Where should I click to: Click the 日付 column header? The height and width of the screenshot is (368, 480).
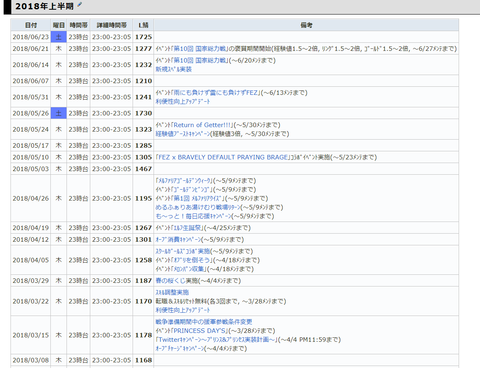[31, 25]
